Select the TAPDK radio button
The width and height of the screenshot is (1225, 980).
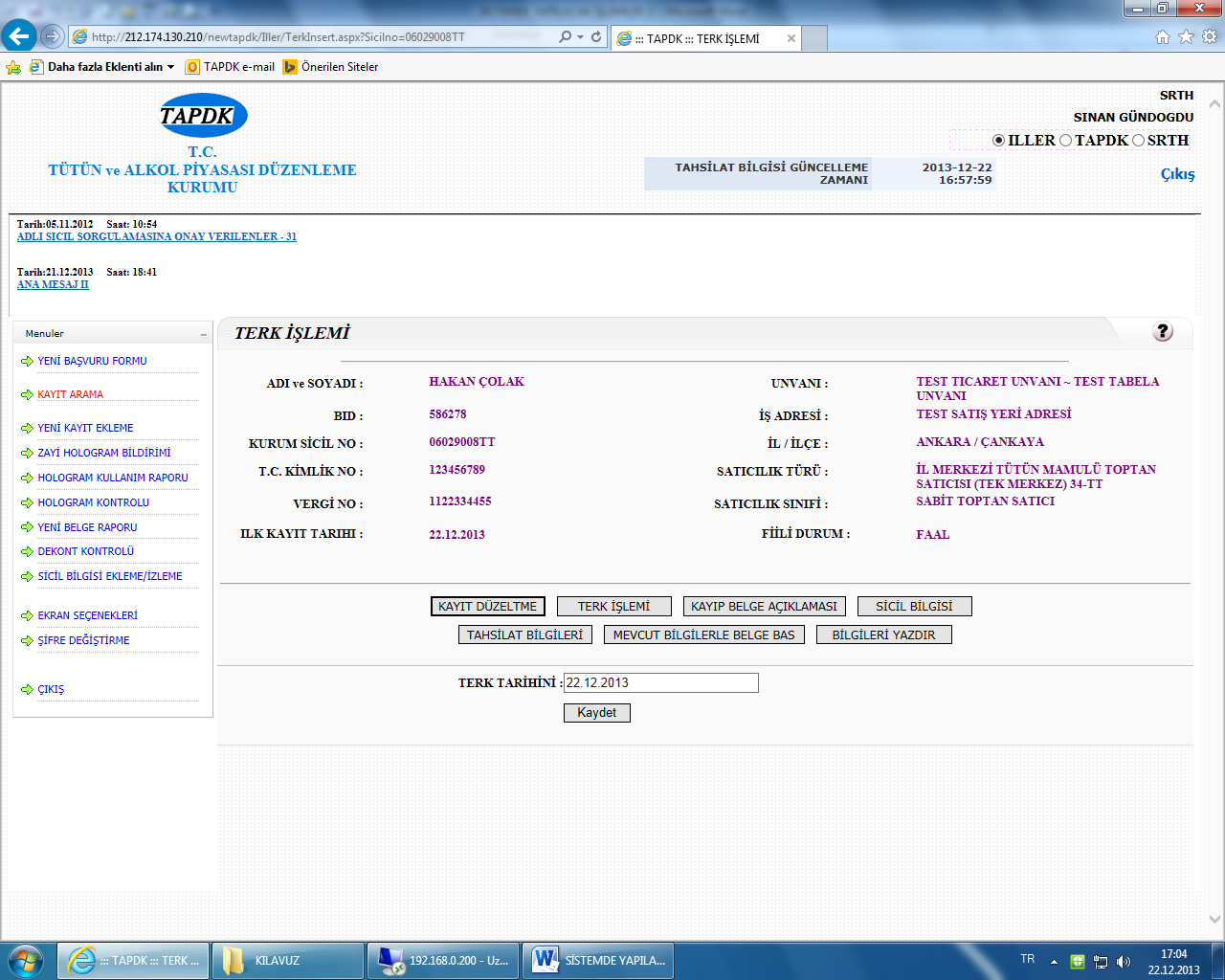pyautogui.click(x=1065, y=141)
